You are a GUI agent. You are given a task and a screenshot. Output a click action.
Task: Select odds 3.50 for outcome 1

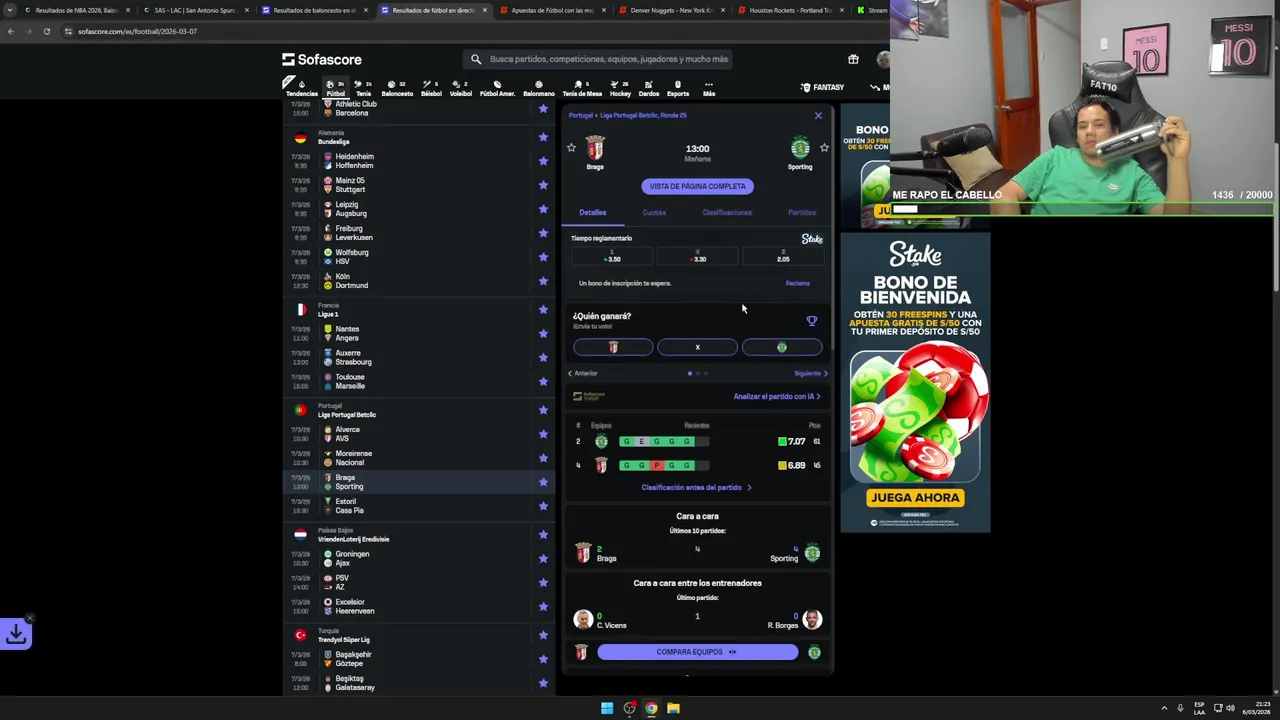click(612, 256)
